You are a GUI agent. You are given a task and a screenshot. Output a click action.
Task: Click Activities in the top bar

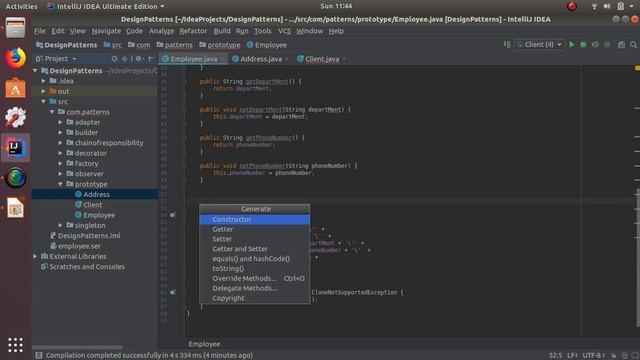(x=21, y=6)
